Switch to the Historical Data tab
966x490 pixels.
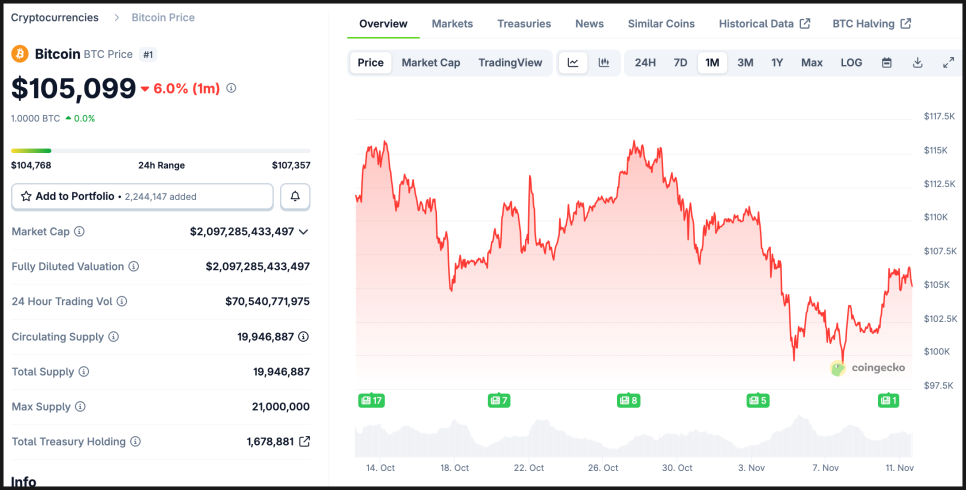[763, 24]
